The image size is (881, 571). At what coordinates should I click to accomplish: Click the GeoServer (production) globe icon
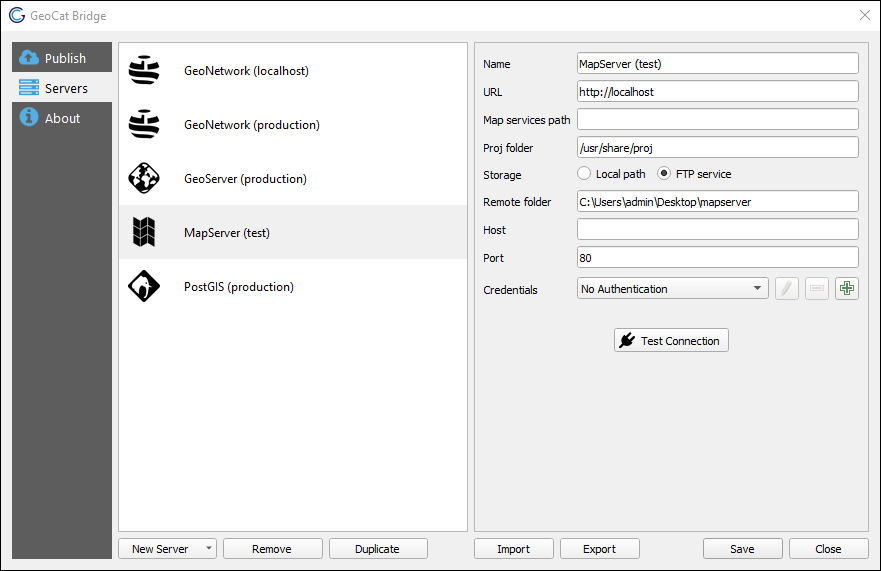(x=144, y=179)
